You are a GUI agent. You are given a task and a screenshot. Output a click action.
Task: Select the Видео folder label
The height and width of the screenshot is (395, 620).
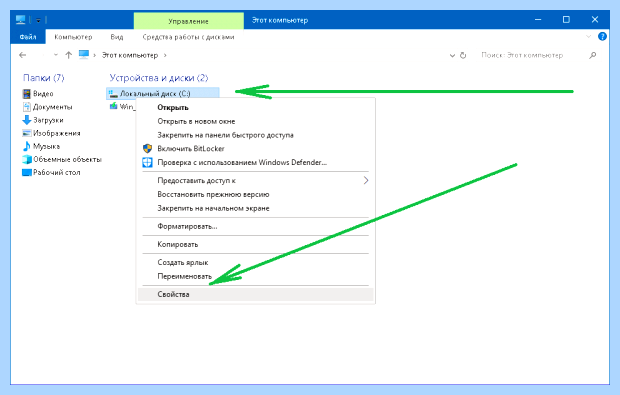coord(43,94)
